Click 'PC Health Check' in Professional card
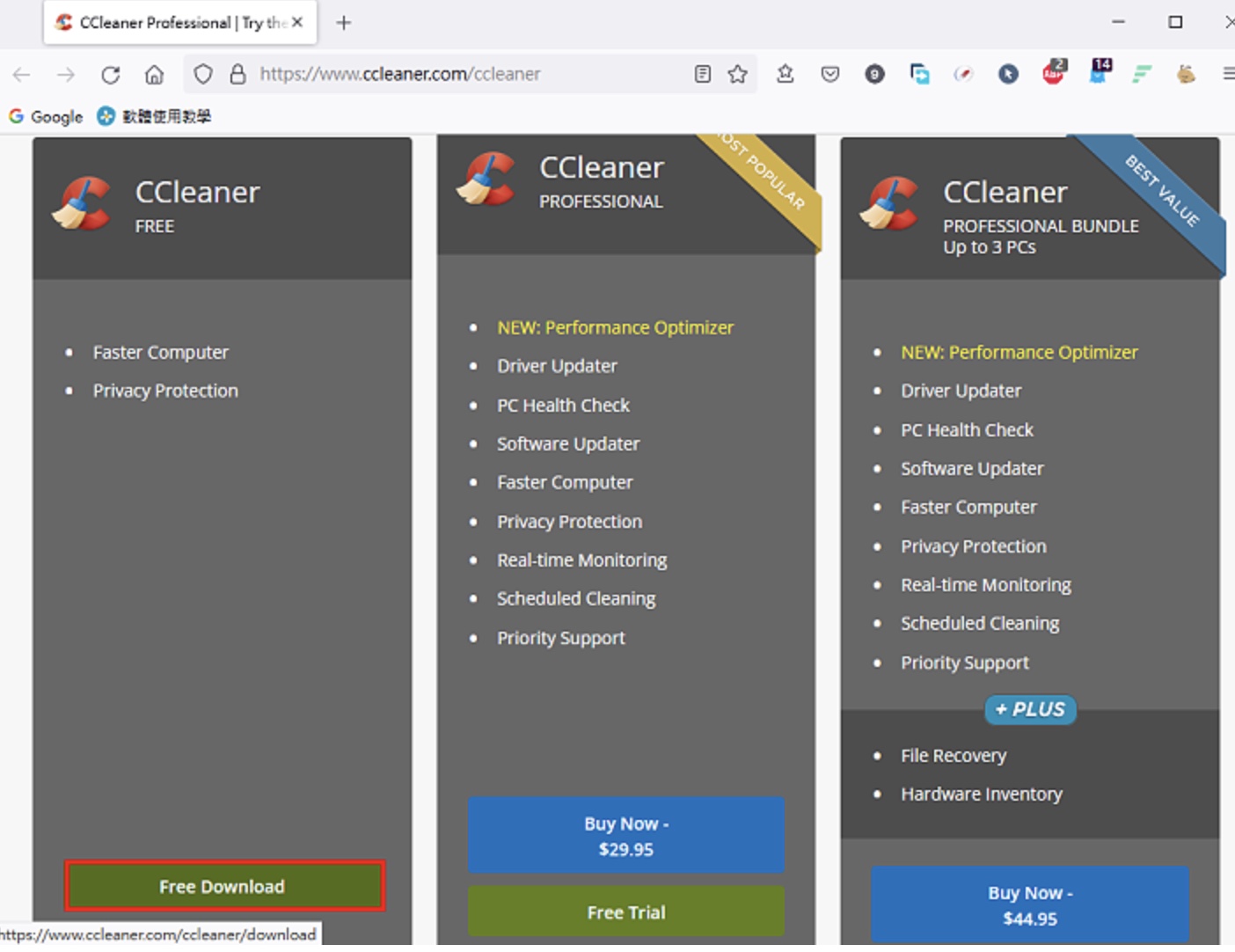The image size is (1235, 952). tap(563, 406)
